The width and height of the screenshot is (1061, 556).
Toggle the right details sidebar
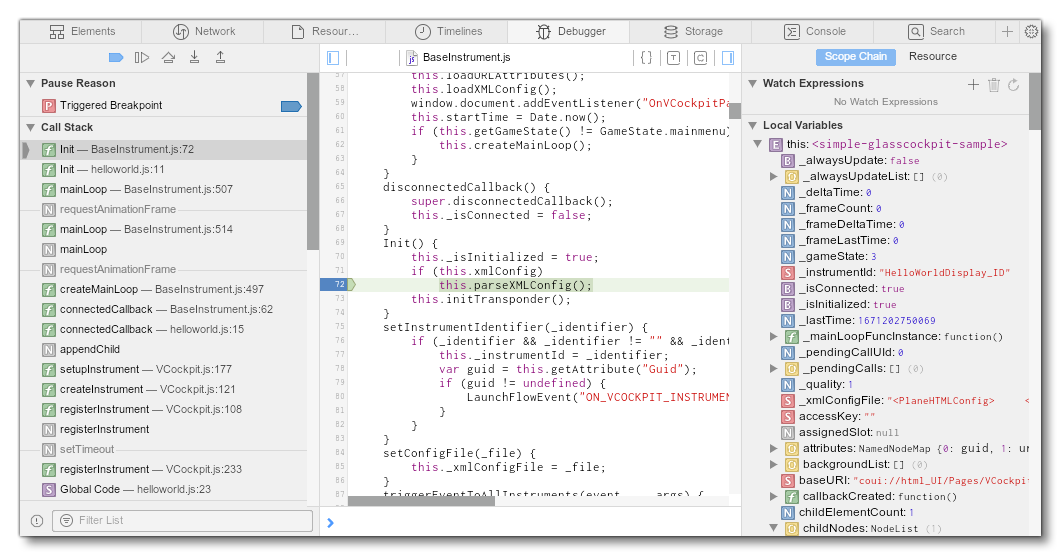(x=727, y=57)
